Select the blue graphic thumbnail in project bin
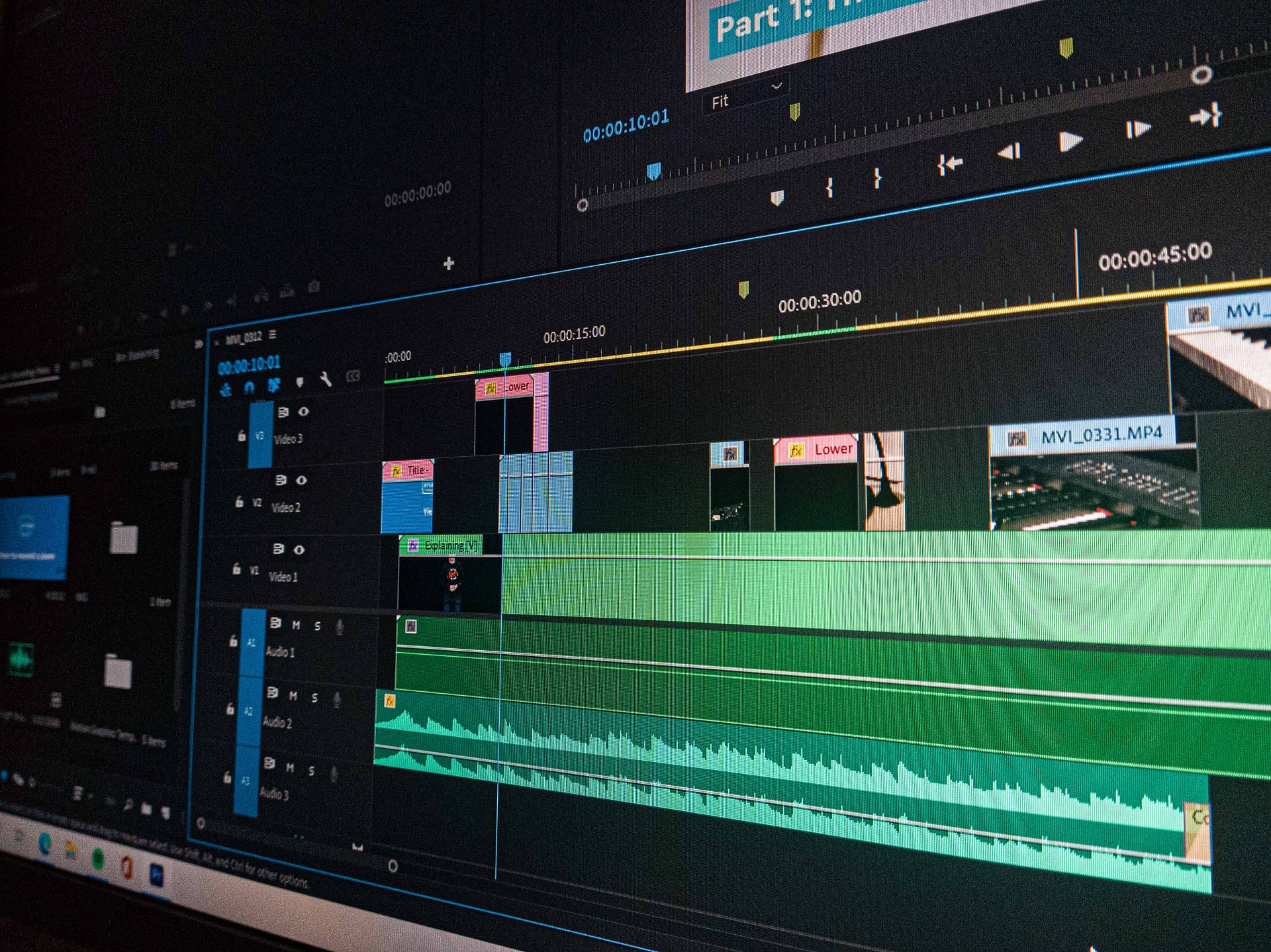Image resolution: width=1271 pixels, height=952 pixels. click(x=34, y=538)
